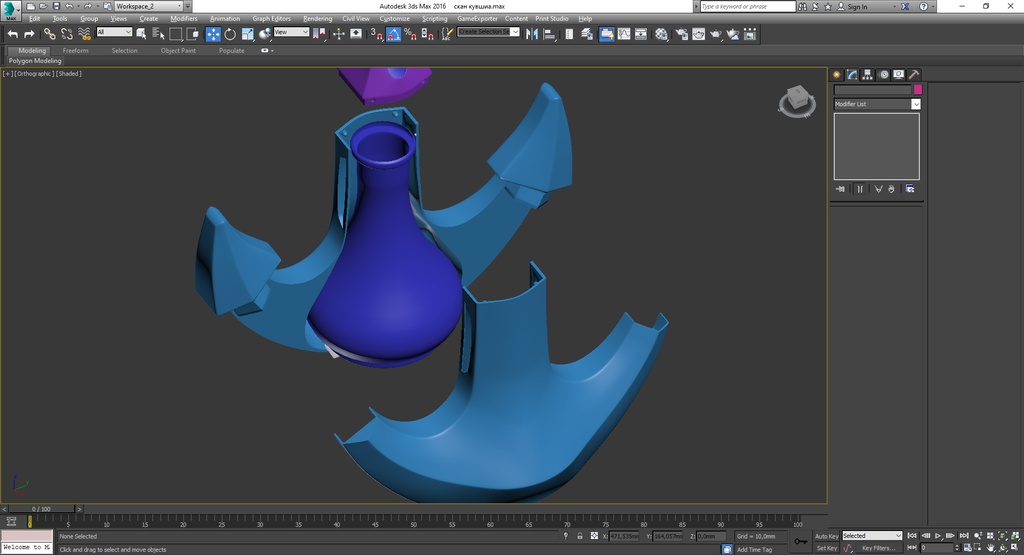The height and width of the screenshot is (555, 1024).
Task: Open the Rendering menu
Action: point(317,18)
